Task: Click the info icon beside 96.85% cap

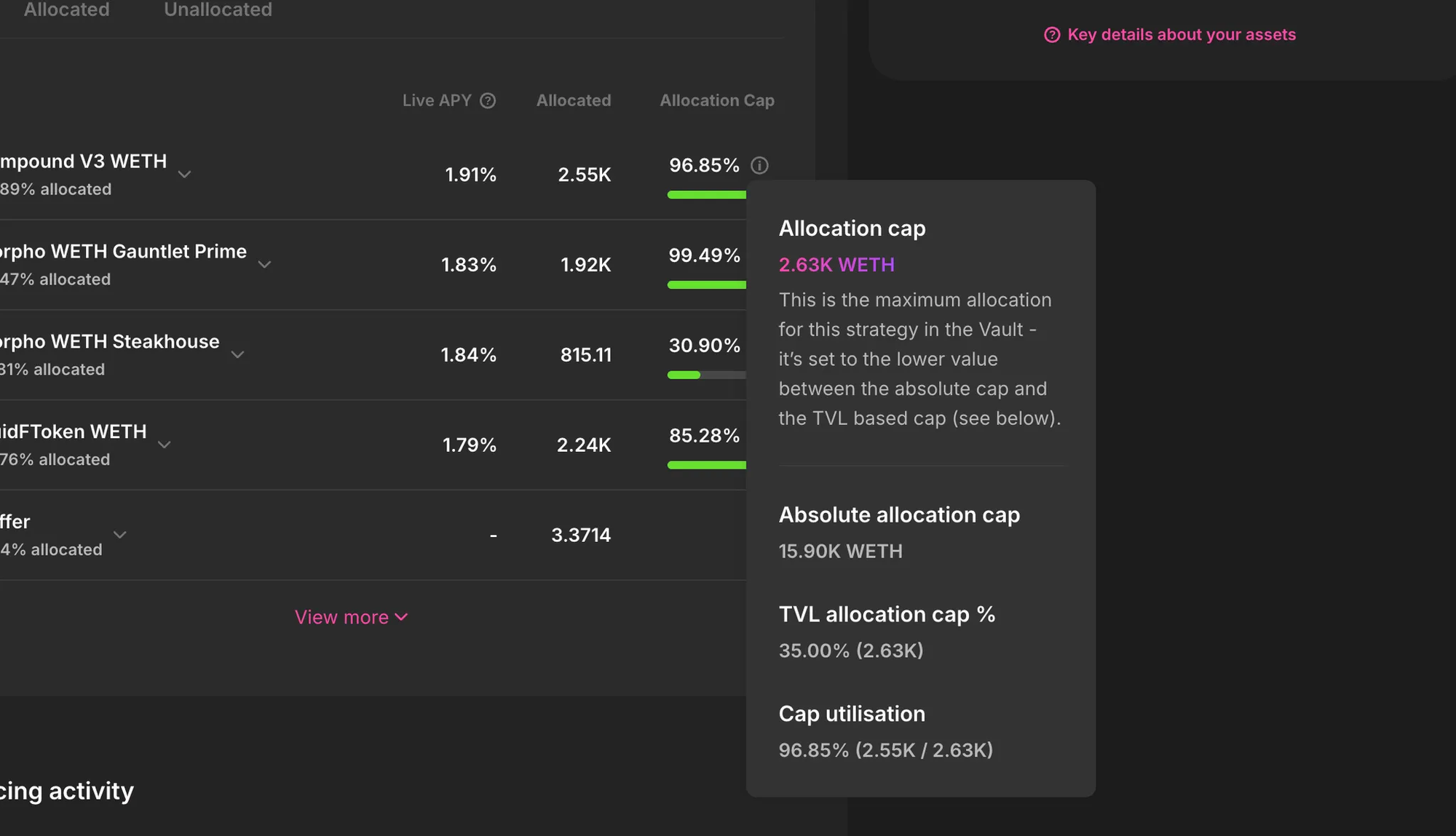Action: (x=759, y=165)
